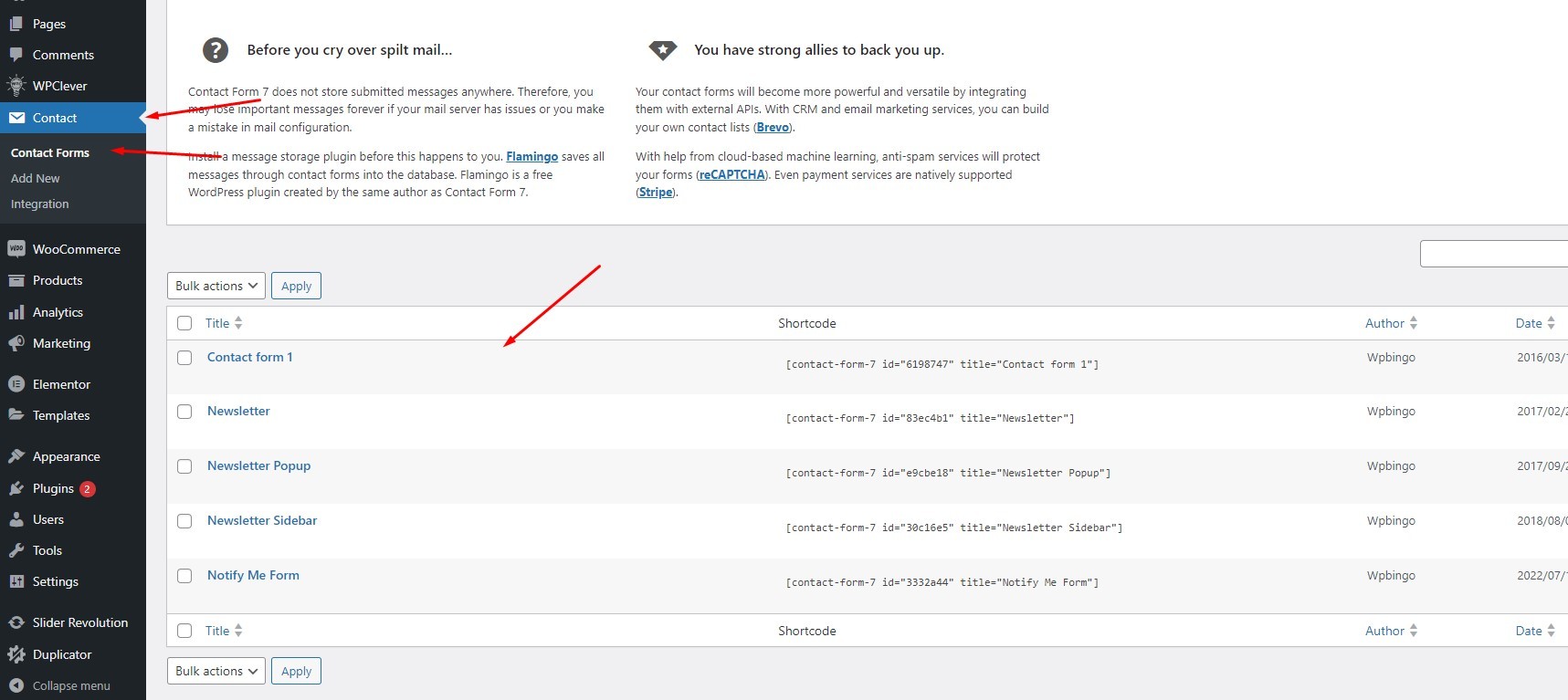Click the Collapse menu arrow icon
Screen dimensions: 1568x700
16,685
